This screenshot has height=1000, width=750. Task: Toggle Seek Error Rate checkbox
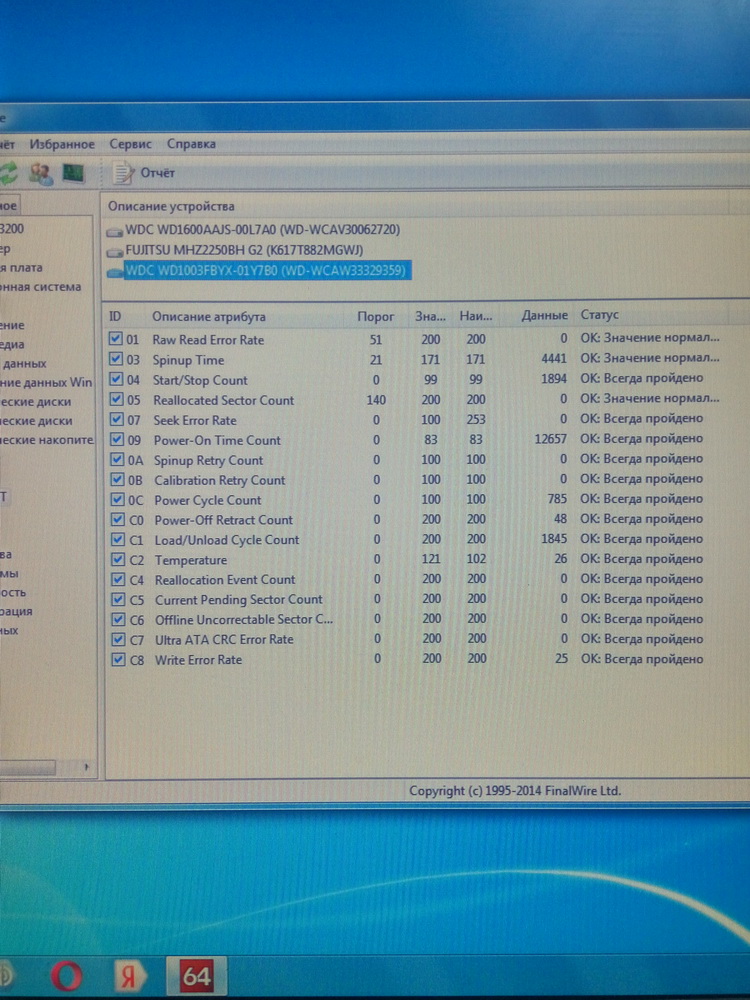117,420
